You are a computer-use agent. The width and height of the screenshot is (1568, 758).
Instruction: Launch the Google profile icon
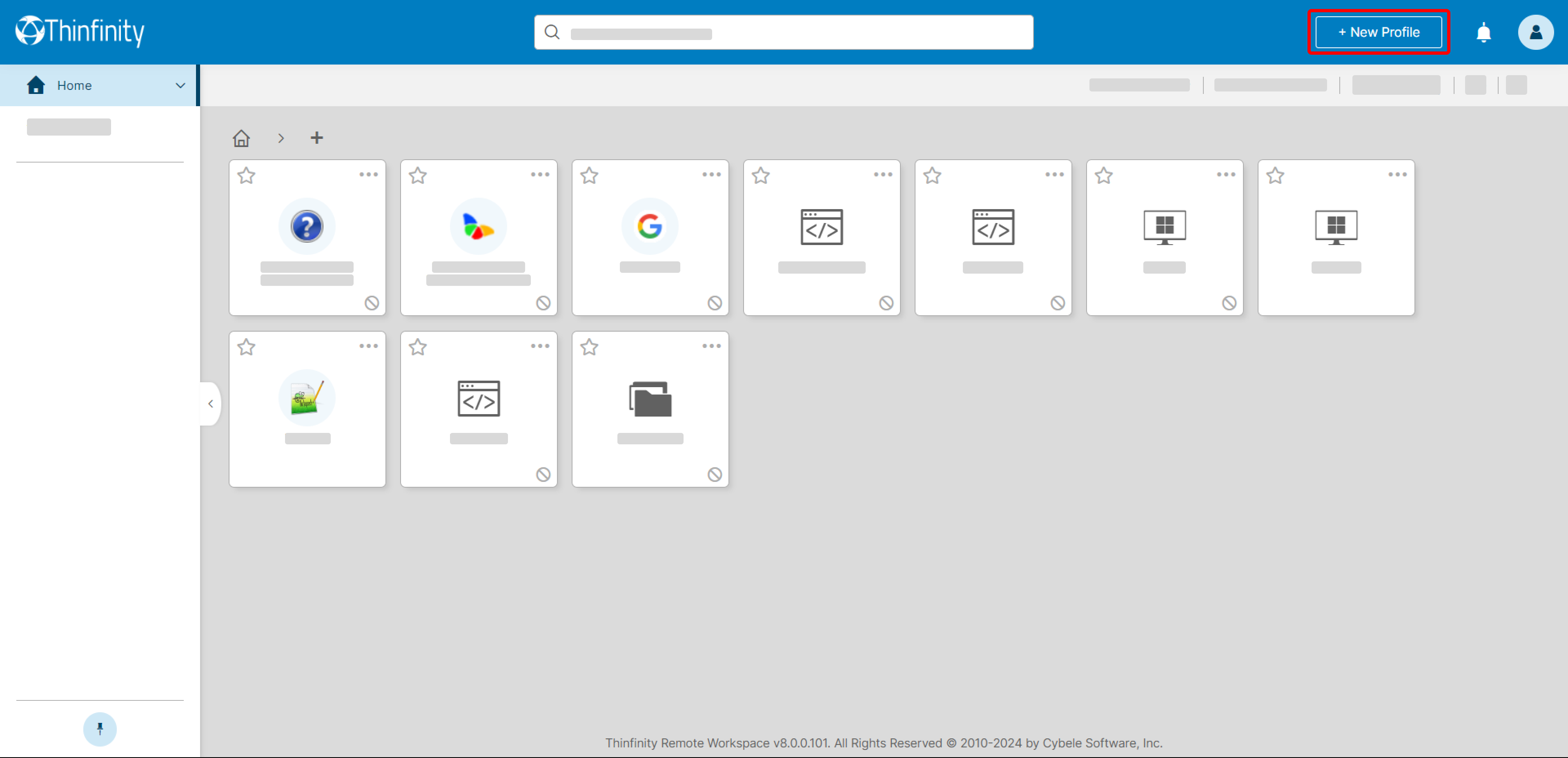650,227
